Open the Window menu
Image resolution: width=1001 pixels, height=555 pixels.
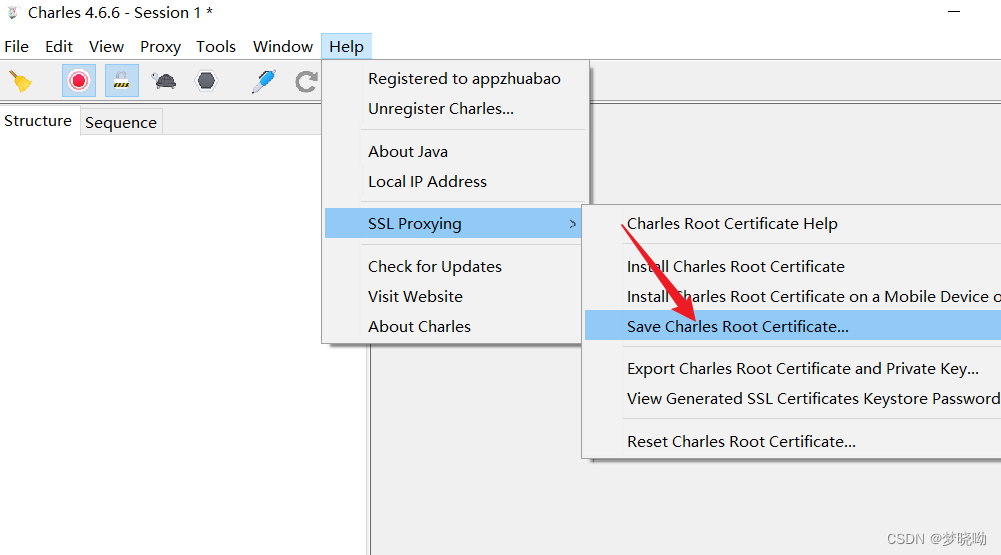(x=283, y=47)
